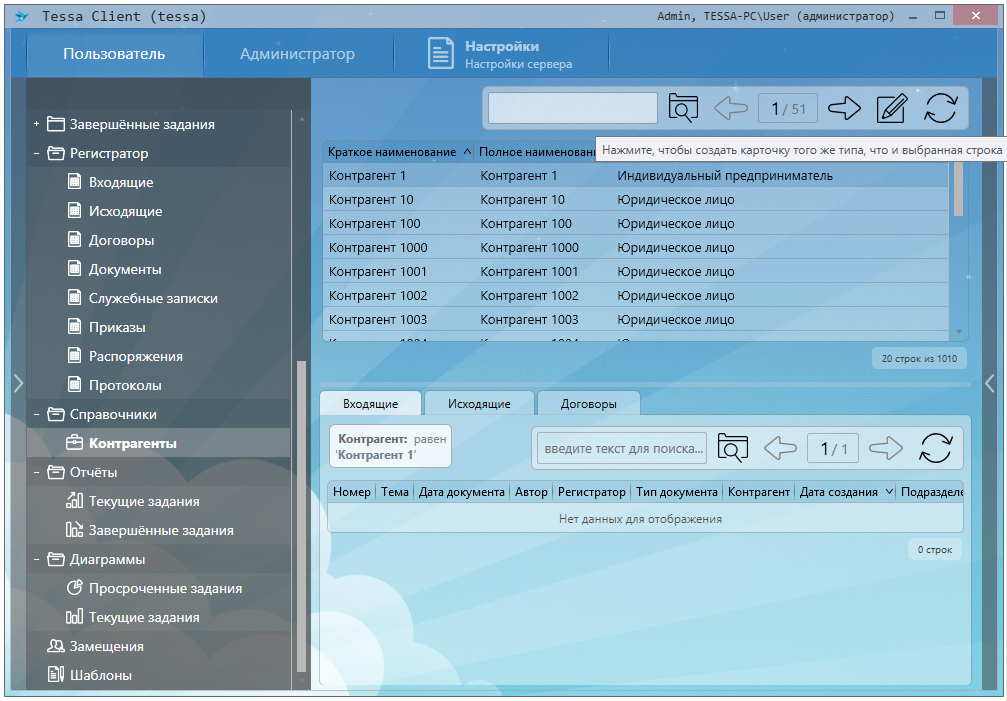This screenshot has width=1007, height=701.
Task: Select row Контрагент 10
Action: point(636,200)
